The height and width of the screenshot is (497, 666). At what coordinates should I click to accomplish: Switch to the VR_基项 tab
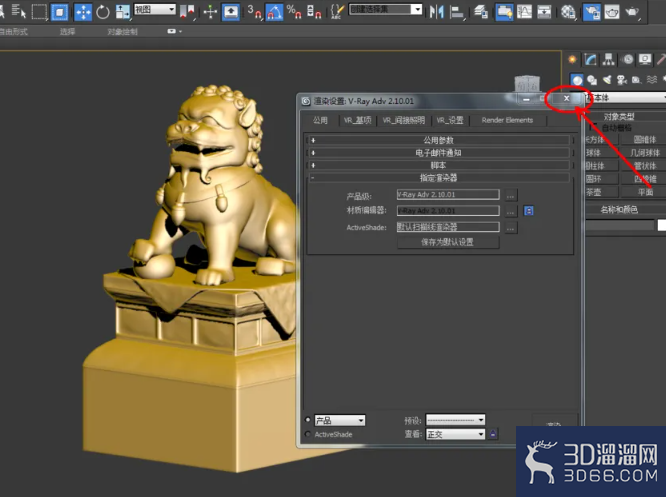(357, 120)
